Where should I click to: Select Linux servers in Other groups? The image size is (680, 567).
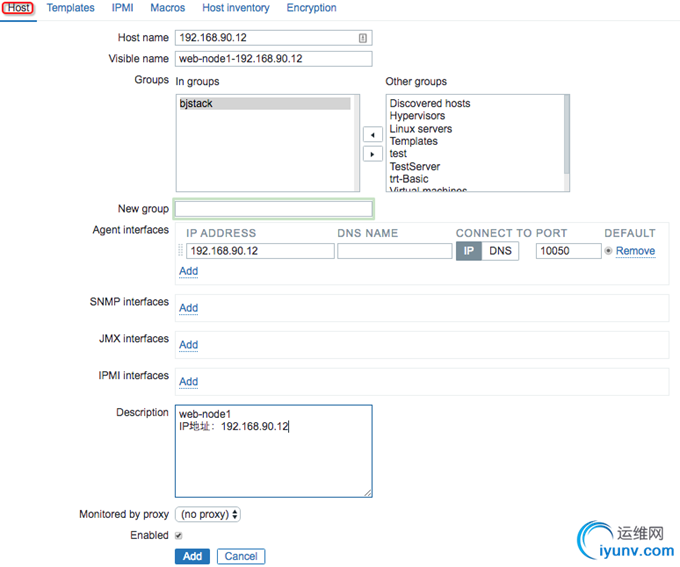coord(421,129)
